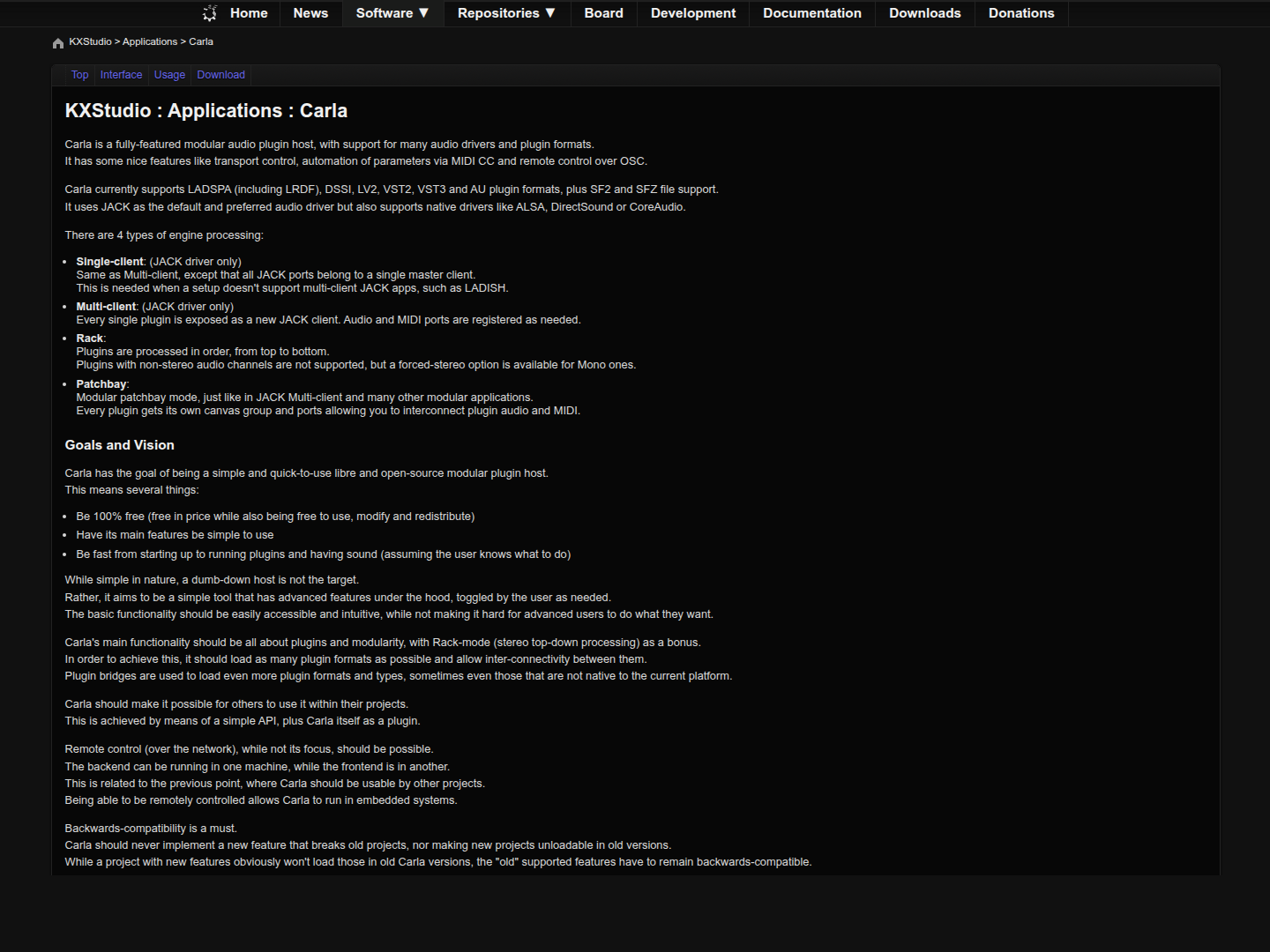Click "Carla is a fully-featured modular audio plugin host" line
Viewport: 1270px width, 952px height.
click(330, 145)
